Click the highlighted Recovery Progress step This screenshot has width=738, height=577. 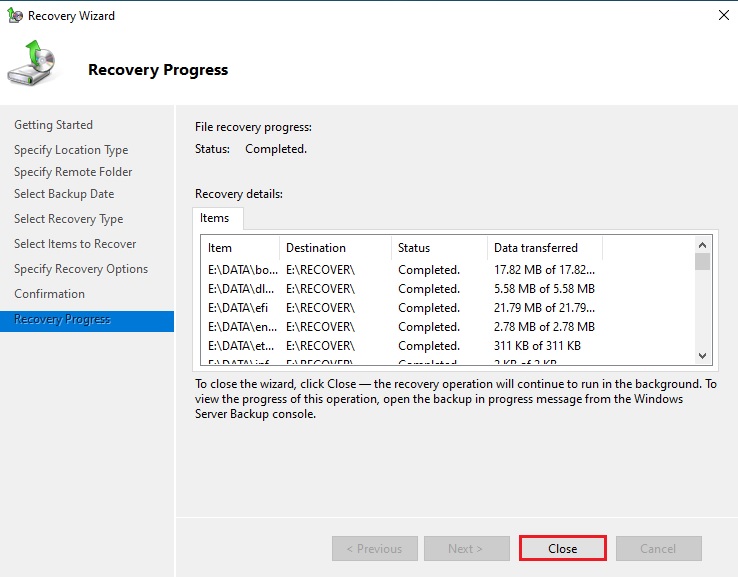pos(63,320)
